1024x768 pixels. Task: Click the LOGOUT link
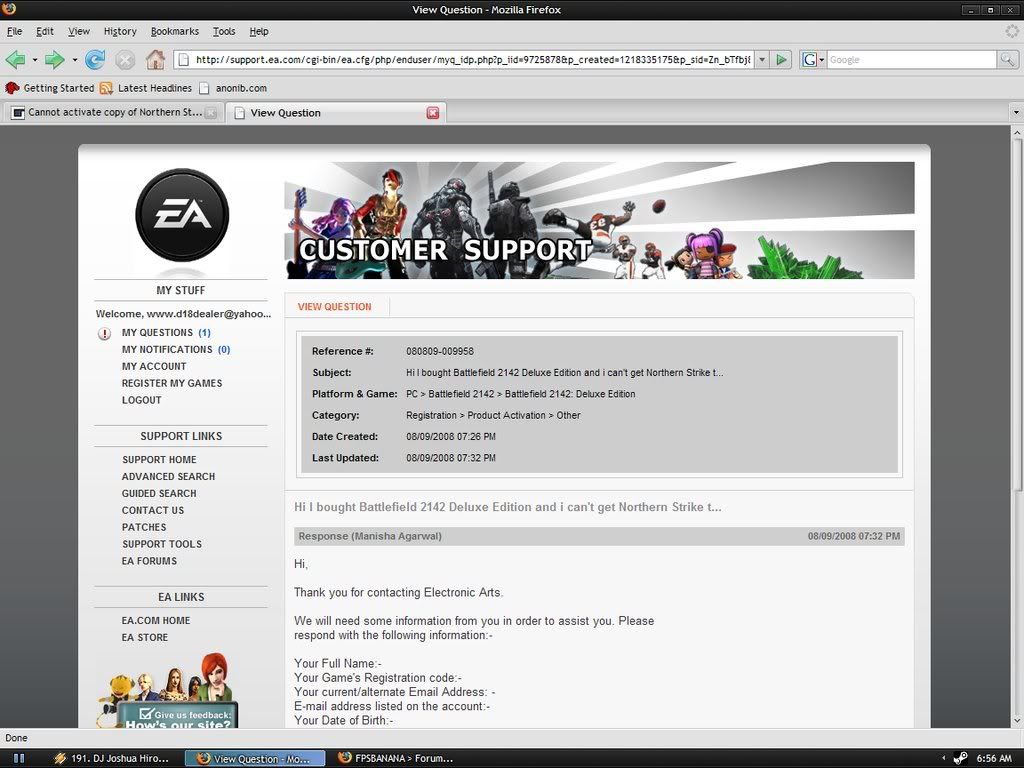point(141,401)
